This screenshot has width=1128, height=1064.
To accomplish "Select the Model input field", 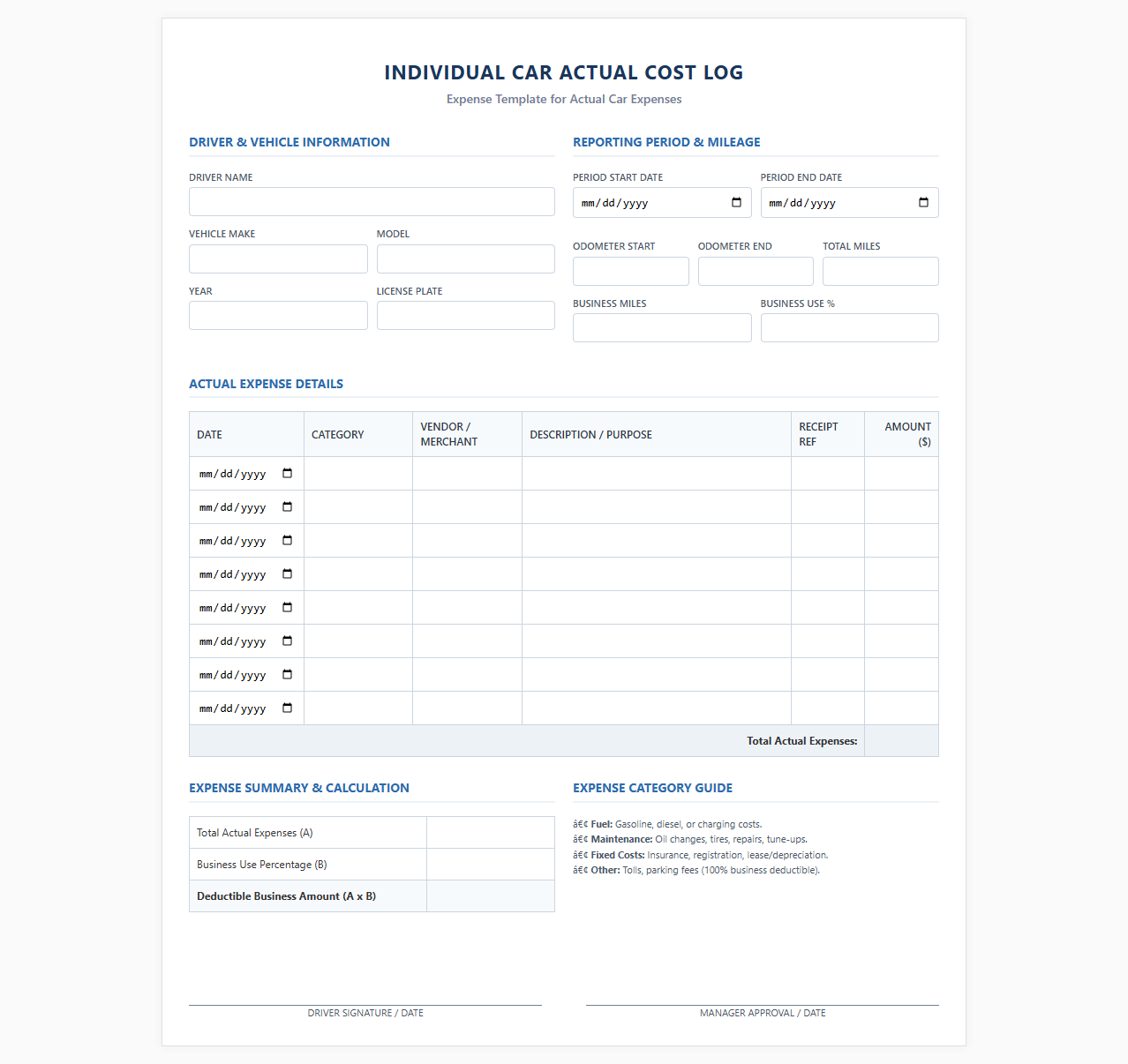I will coord(466,259).
